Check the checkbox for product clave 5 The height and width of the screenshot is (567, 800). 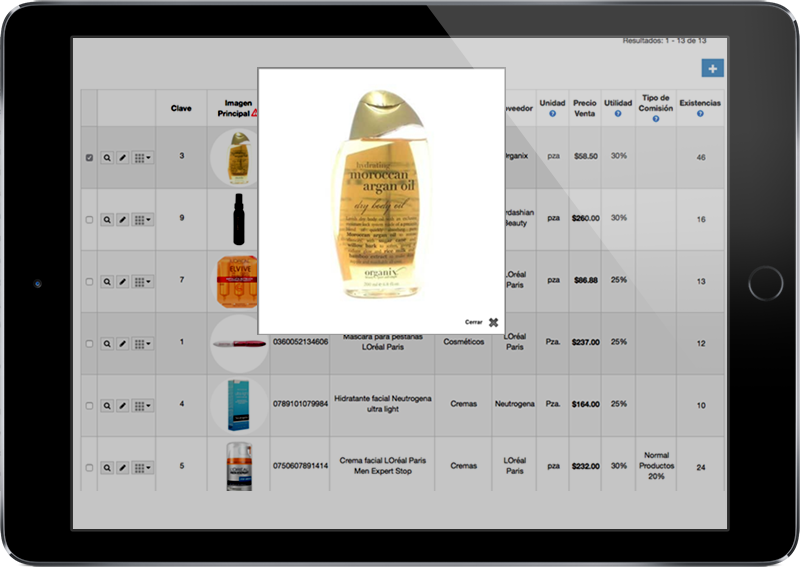tap(89, 467)
